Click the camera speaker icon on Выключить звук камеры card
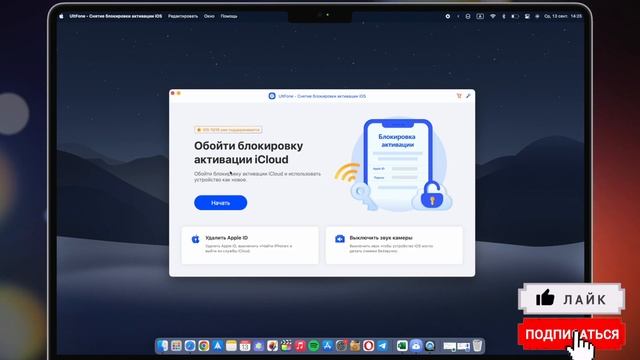 click(340, 239)
